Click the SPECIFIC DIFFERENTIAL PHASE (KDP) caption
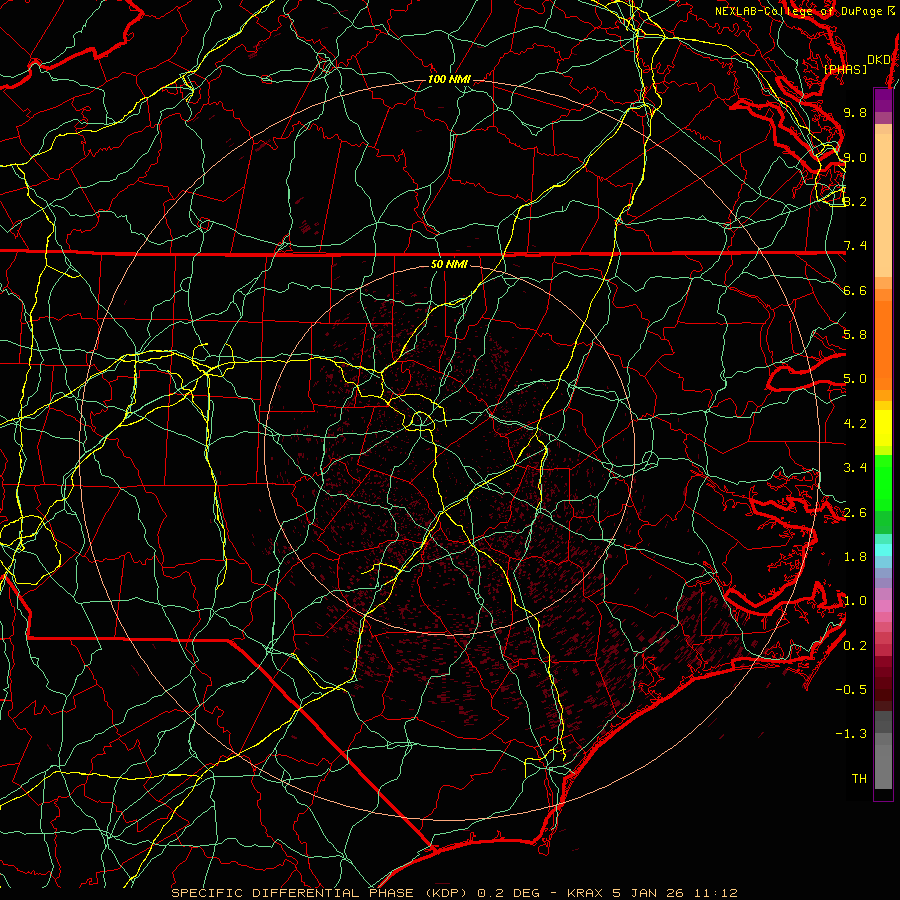Image resolution: width=900 pixels, height=900 pixels. [x=320, y=893]
